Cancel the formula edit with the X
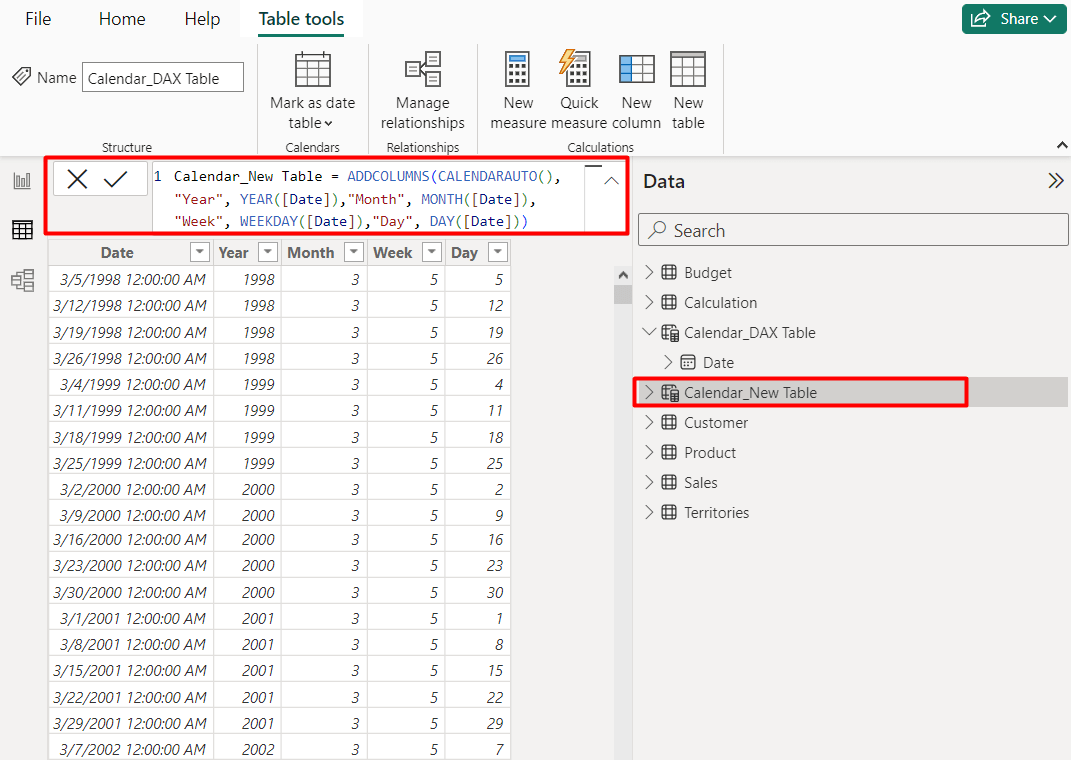 [x=77, y=179]
